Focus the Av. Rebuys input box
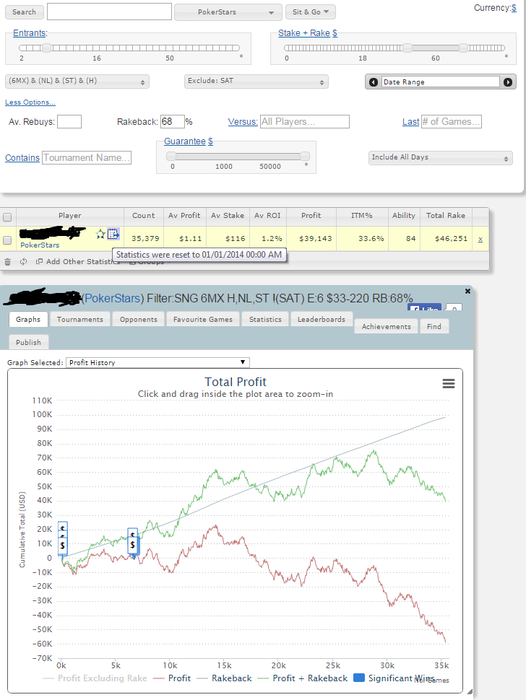The image size is (526, 700). point(69,122)
